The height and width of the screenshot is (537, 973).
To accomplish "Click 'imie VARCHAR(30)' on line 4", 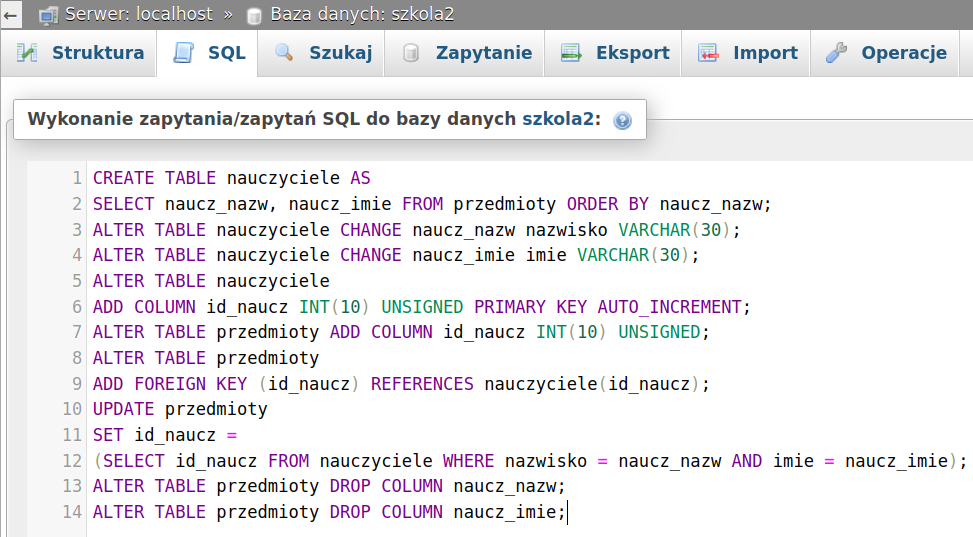I will pos(608,255).
